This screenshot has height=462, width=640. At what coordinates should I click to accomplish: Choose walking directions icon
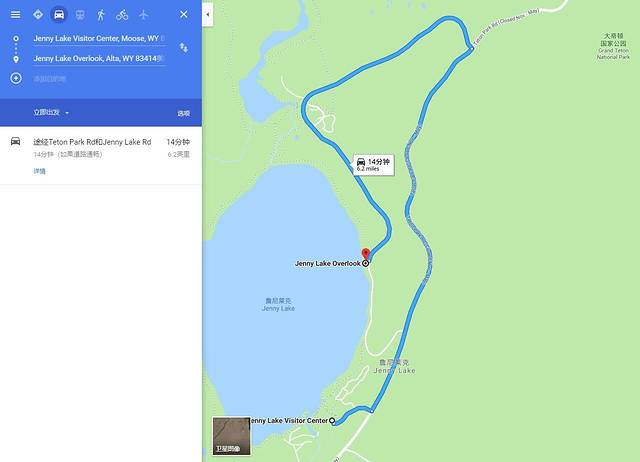click(101, 15)
